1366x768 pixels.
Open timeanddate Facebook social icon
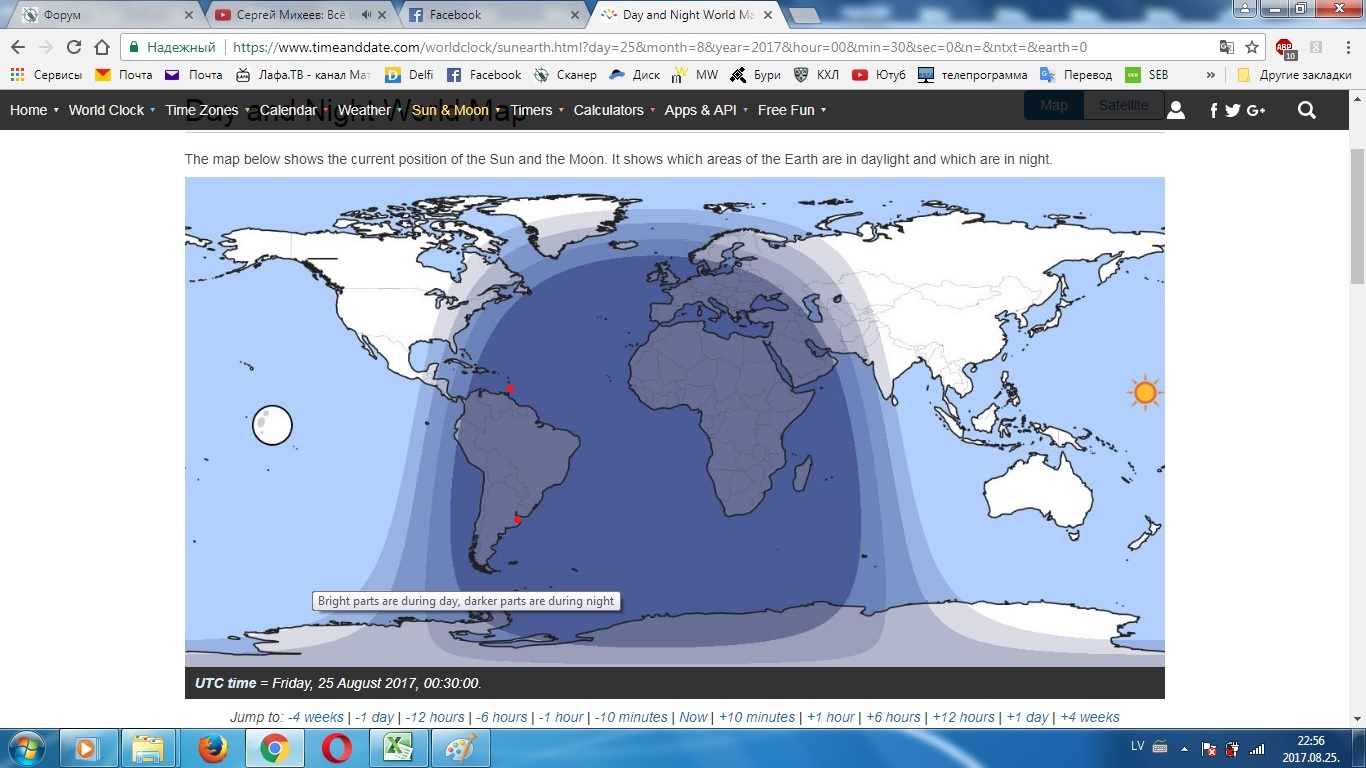(x=1214, y=111)
